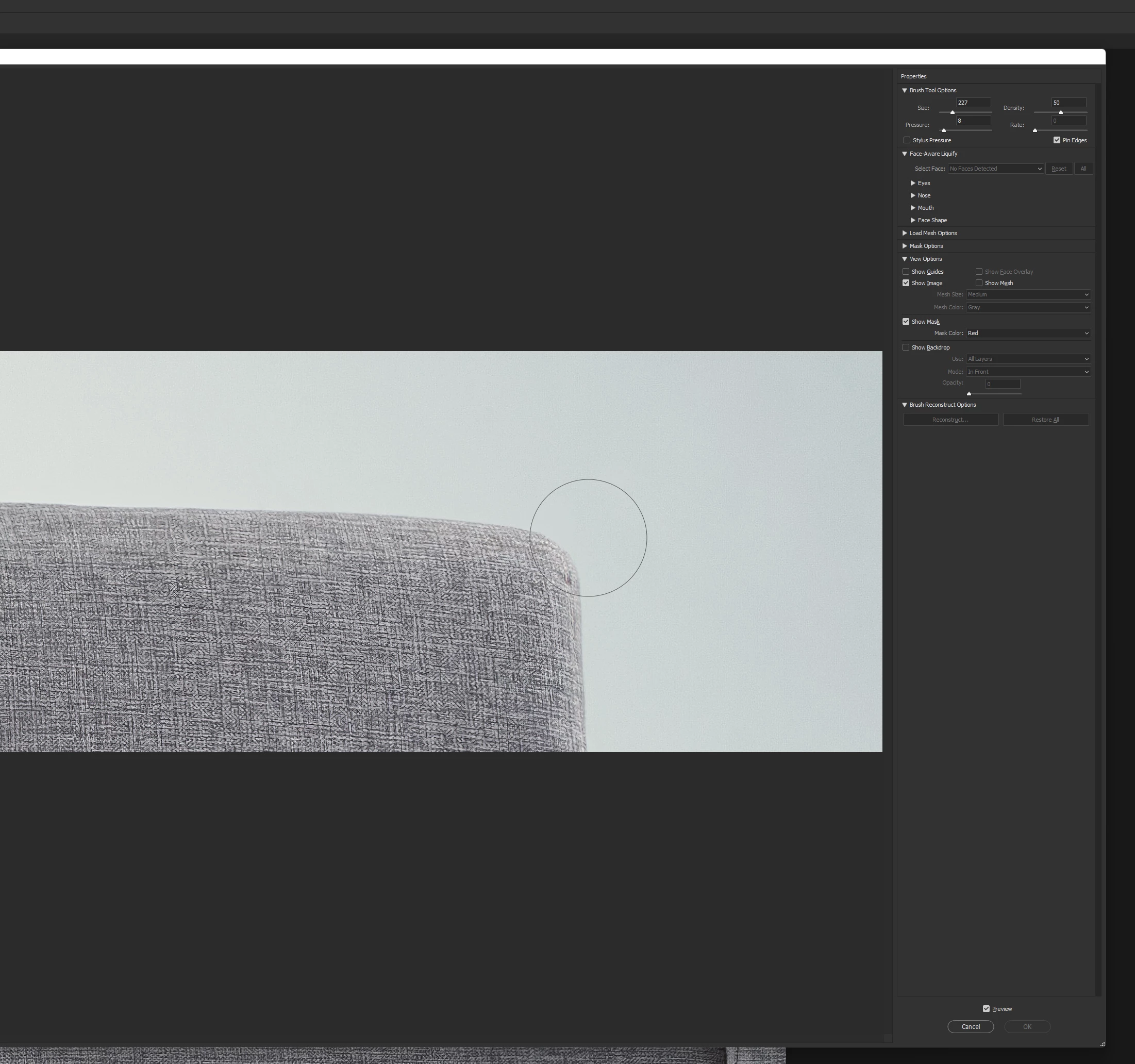The height and width of the screenshot is (1064, 1135).
Task: Enable the Stylus Pressure checkbox
Action: (907, 141)
